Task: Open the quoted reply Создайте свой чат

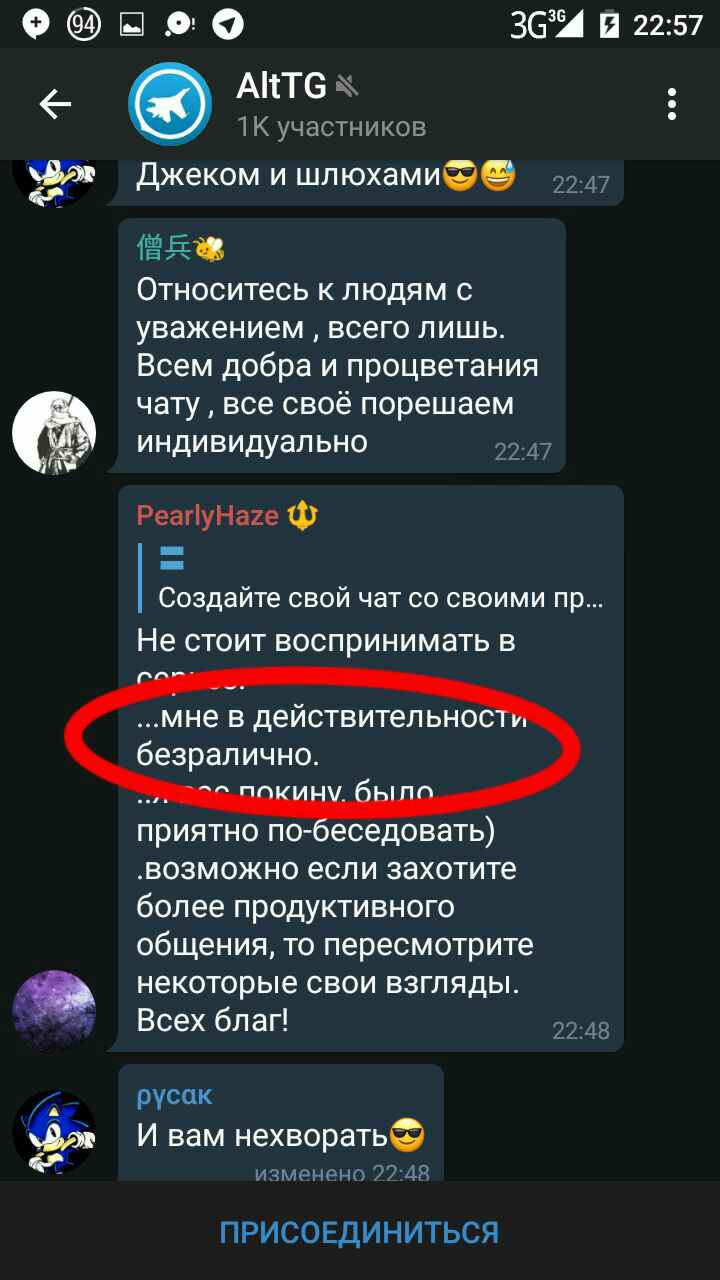Action: tap(370, 580)
